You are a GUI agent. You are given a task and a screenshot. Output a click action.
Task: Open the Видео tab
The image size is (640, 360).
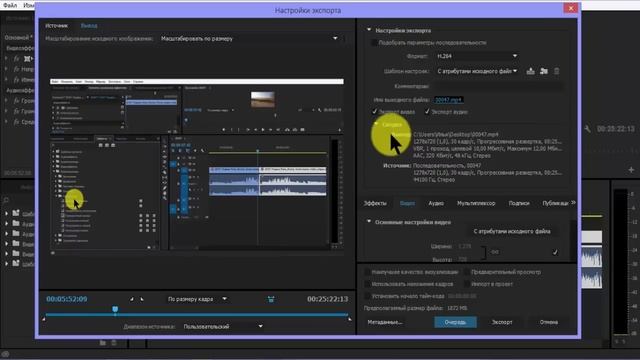tap(407, 203)
